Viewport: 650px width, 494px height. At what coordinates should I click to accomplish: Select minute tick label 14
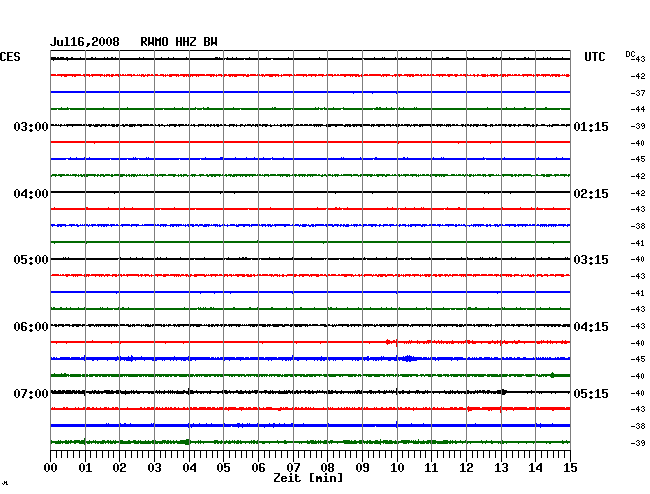(535, 468)
